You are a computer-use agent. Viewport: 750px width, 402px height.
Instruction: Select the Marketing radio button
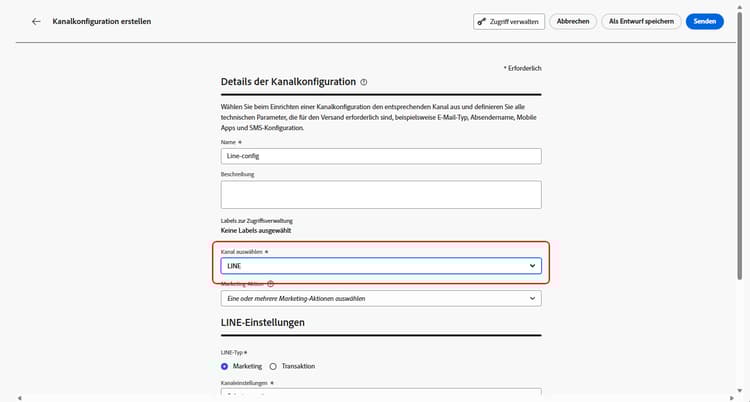[224, 366]
